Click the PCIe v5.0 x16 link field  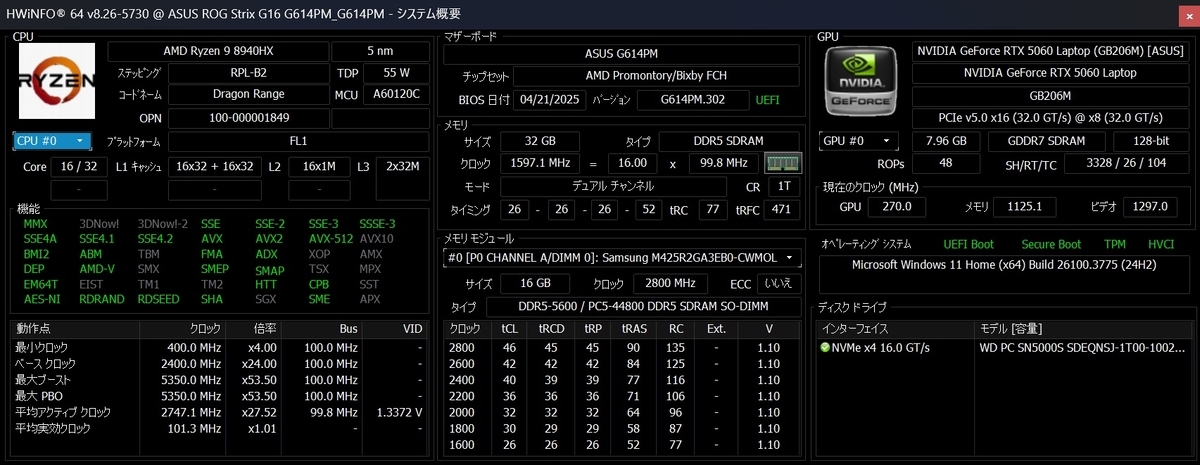click(x=1050, y=119)
